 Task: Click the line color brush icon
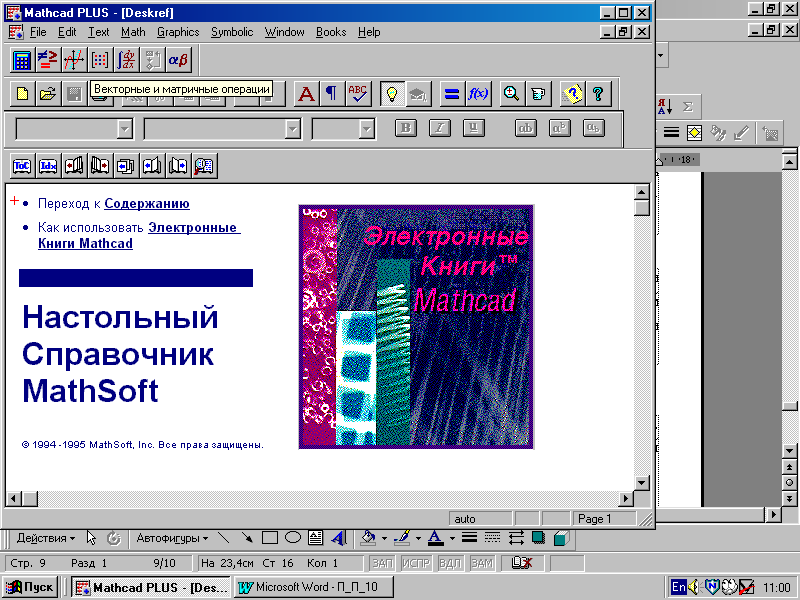coord(403,538)
